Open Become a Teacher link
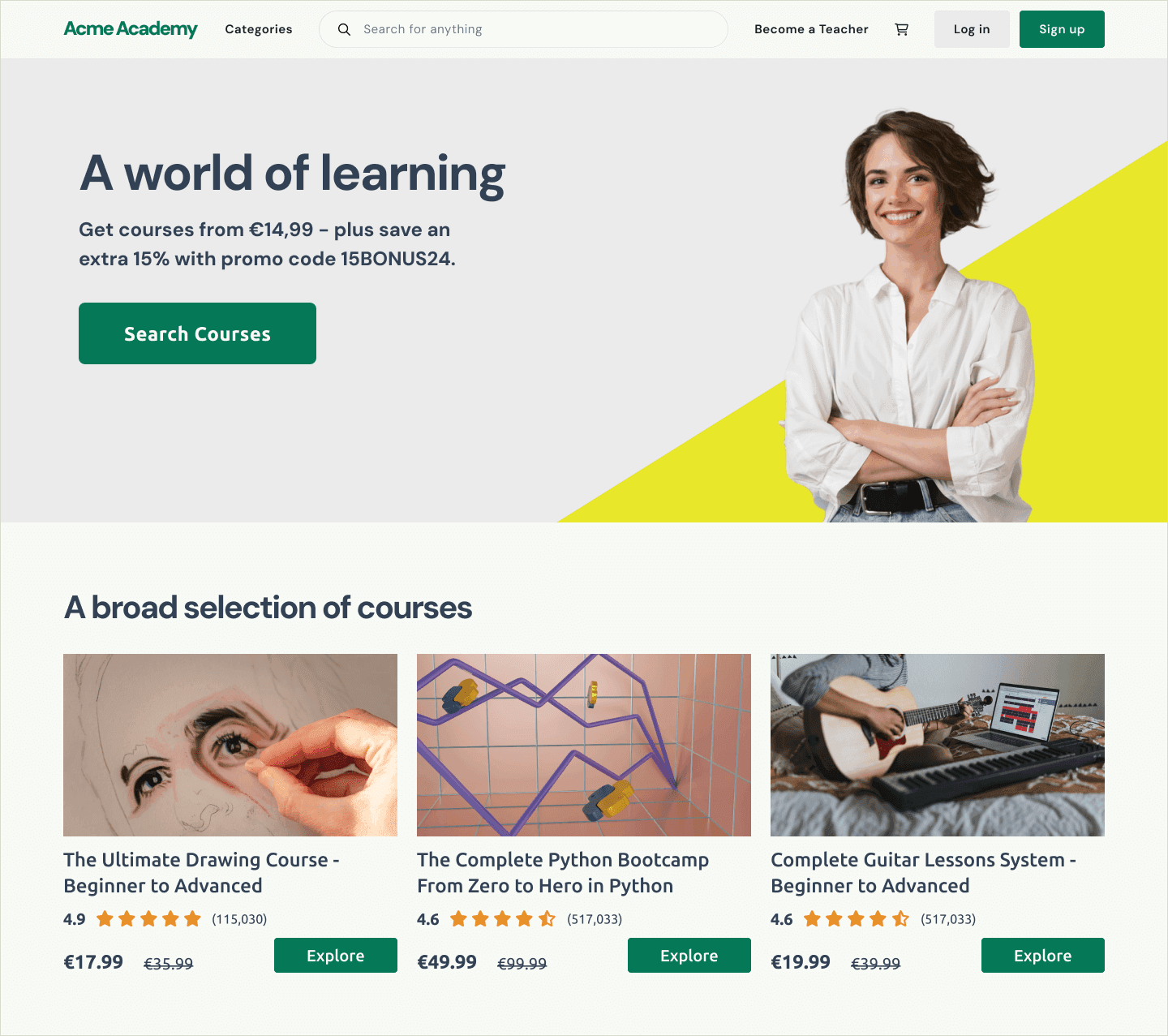Screen dimensions: 1168x1036 point(811,29)
